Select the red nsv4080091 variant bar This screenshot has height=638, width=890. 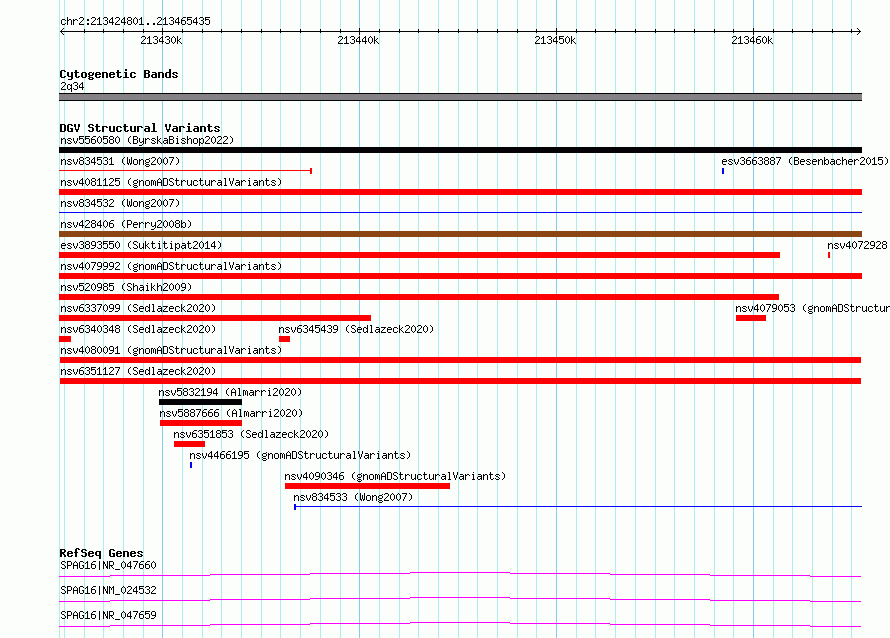(x=460, y=360)
